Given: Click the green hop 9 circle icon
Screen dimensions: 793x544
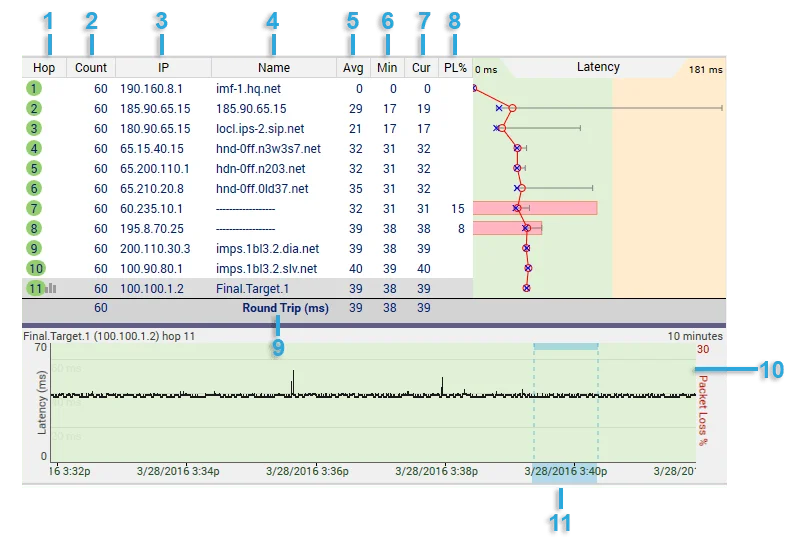Looking at the screenshot, I should click(x=34, y=248).
